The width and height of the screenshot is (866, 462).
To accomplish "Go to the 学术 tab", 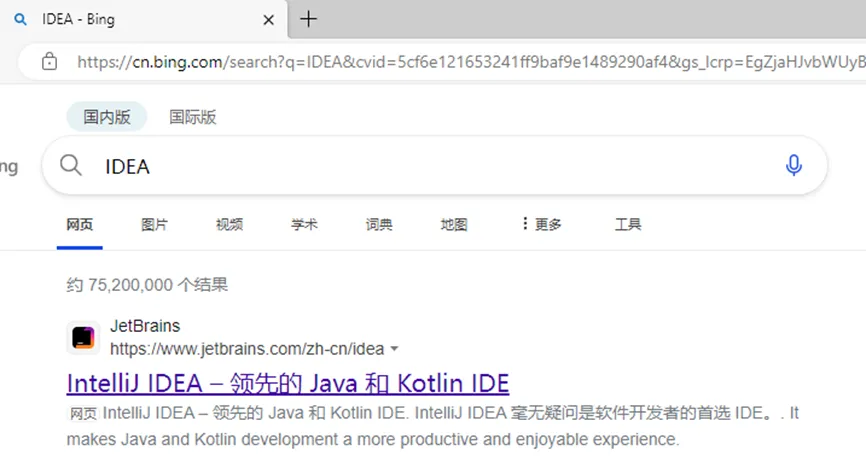I will (304, 224).
